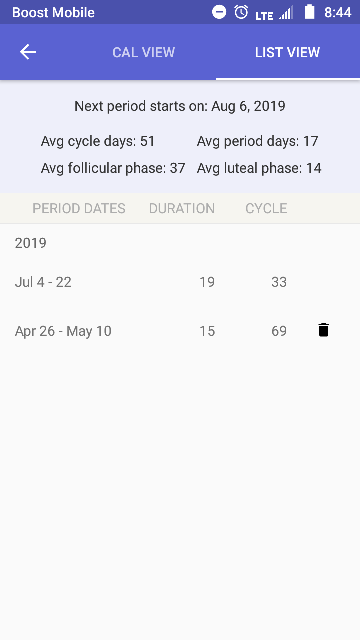The width and height of the screenshot is (360, 640).
Task: Tap the 8:44 clock in status bar
Action: [x=338, y=13]
